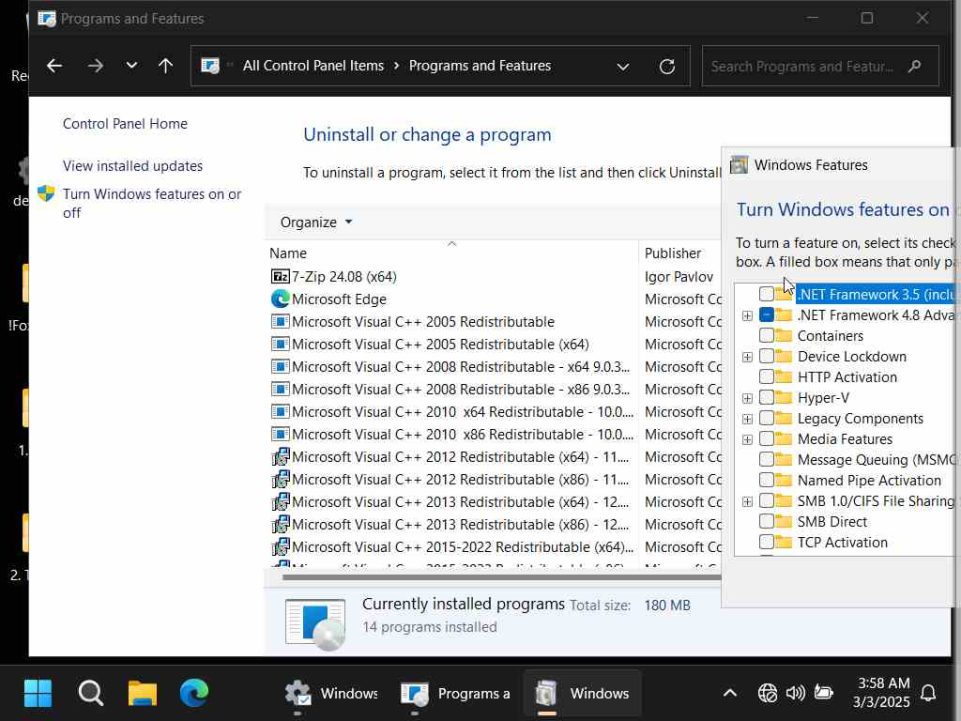961x721 pixels.
Task: Click Visual C++ 2008 x64 9.0.3 icon
Action: 279,367
